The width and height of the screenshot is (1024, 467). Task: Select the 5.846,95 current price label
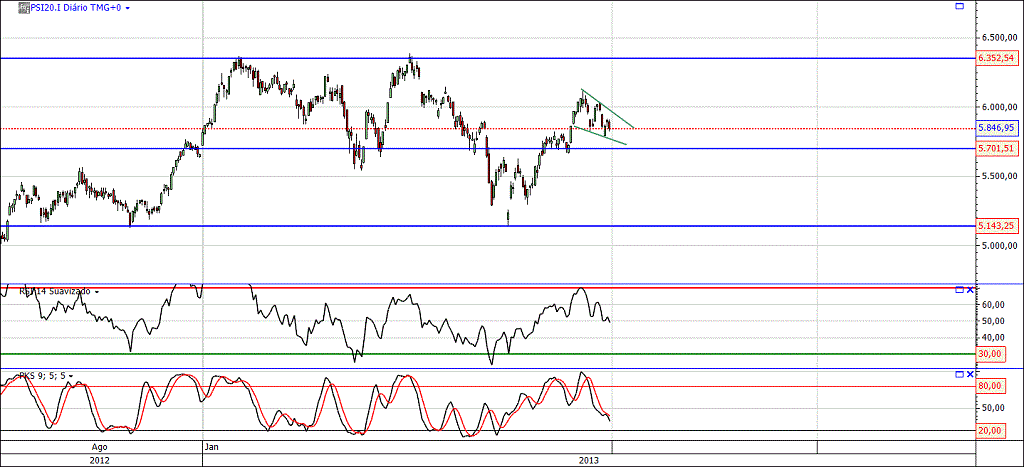pyautogui.click(x=996, y=128)
